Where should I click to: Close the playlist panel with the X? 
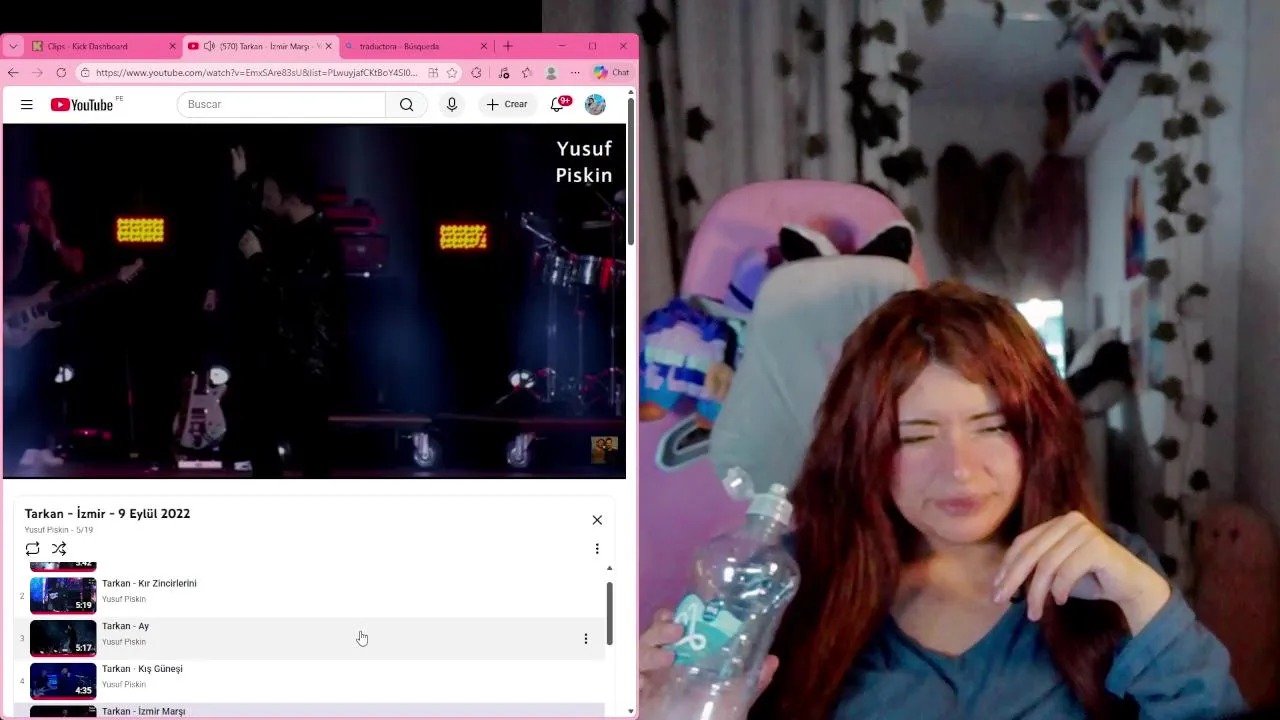(x=597, y=520)
